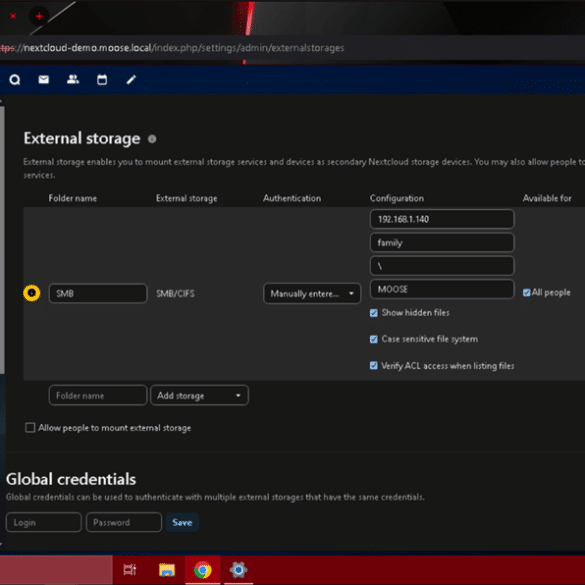
Task: Click the SMB folder name field
Action: click(x=98, y=293)
